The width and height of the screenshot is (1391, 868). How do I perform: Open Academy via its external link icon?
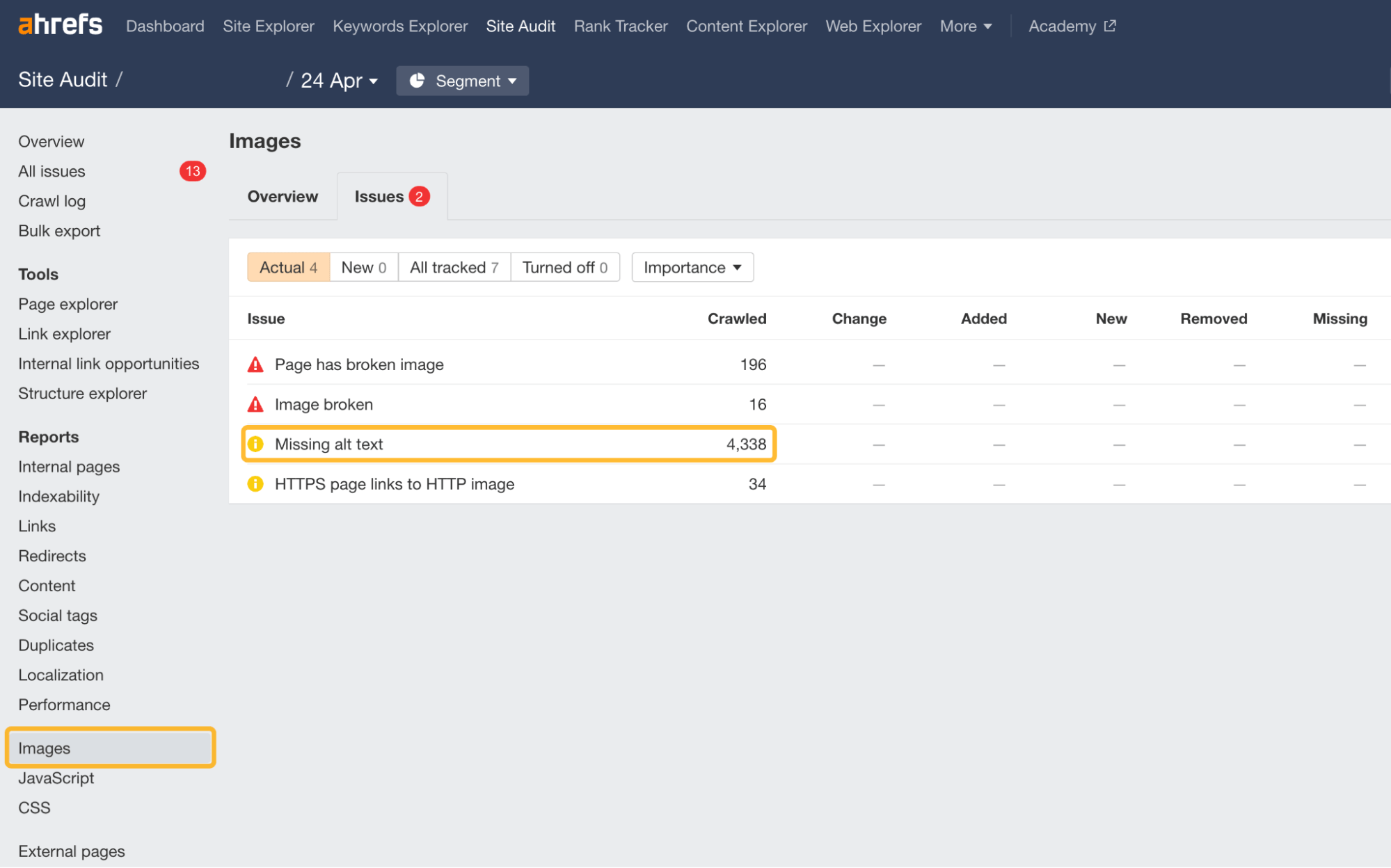(1110, 25)
